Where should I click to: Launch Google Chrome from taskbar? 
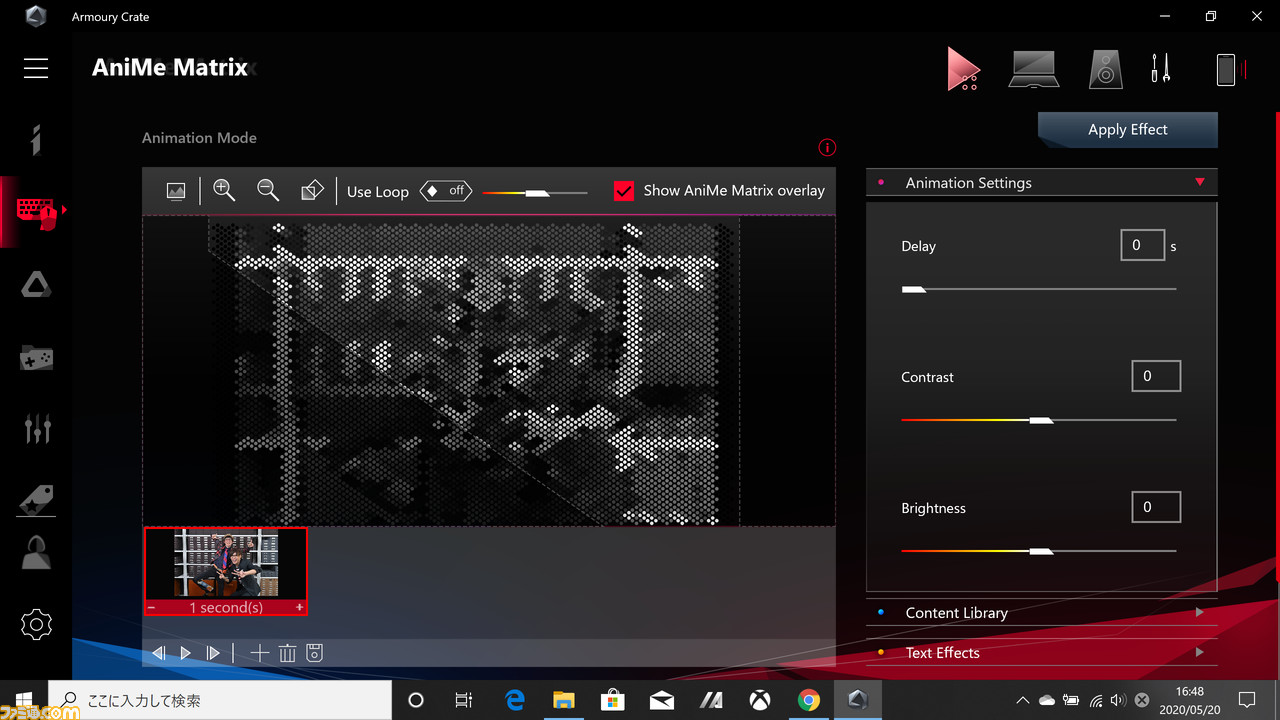click(809, 701)
